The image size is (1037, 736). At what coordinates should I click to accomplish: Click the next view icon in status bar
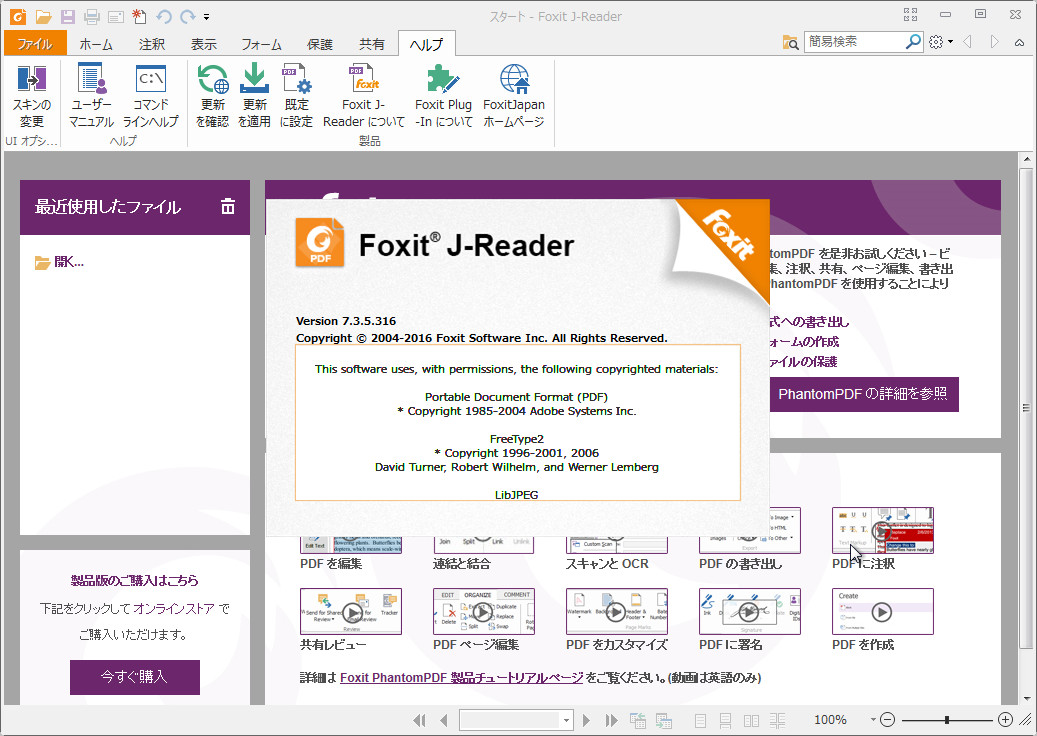663,720
